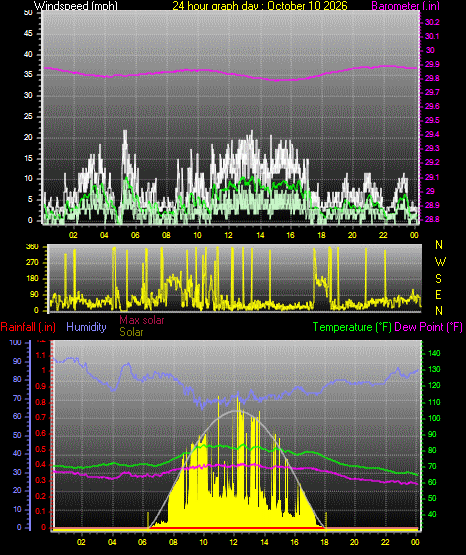Click the 28.8 barometer scale value
This screenshot has width=466, height=555.
coord(432,219)
